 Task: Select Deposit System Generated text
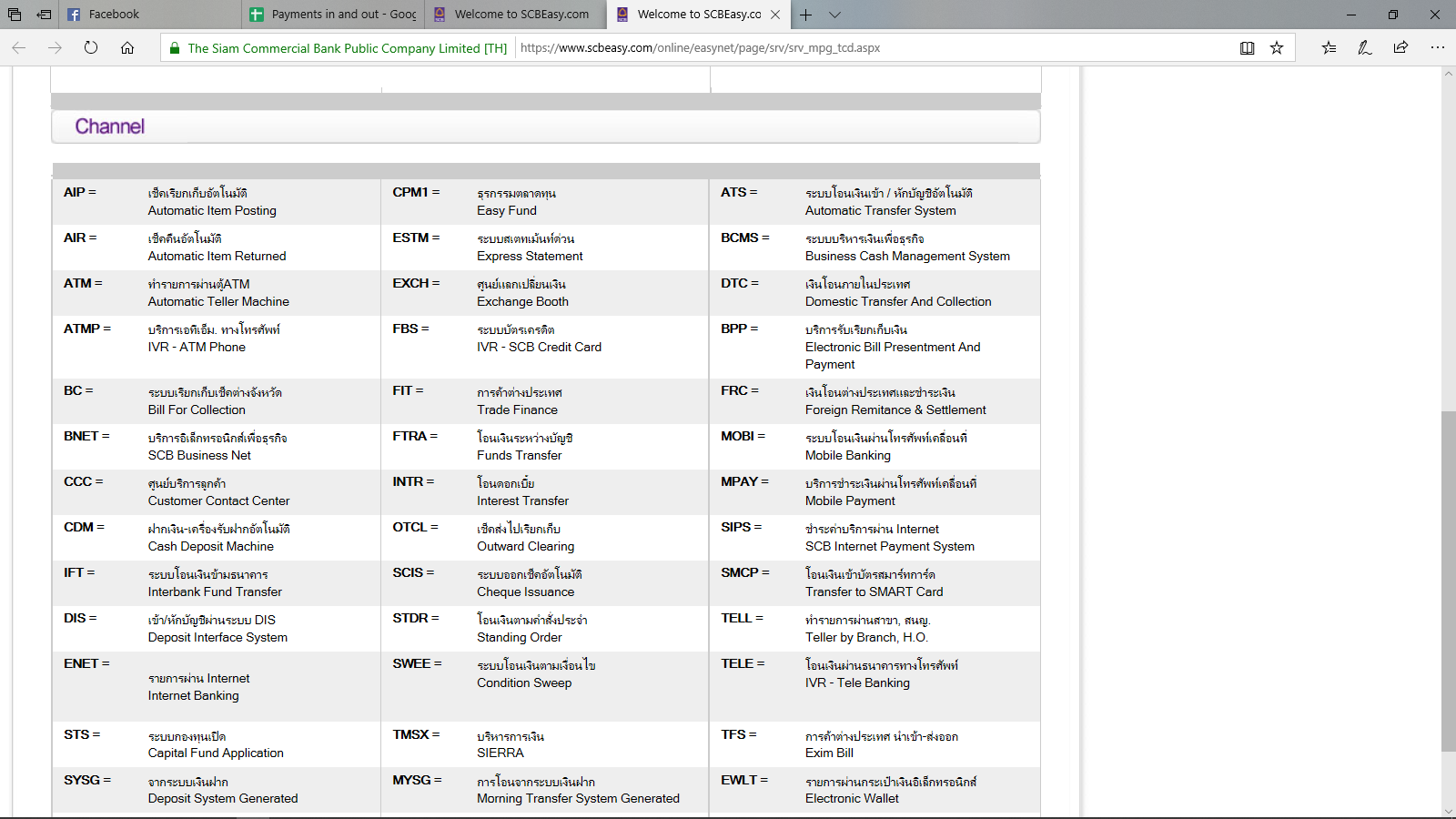pos(223,798)
